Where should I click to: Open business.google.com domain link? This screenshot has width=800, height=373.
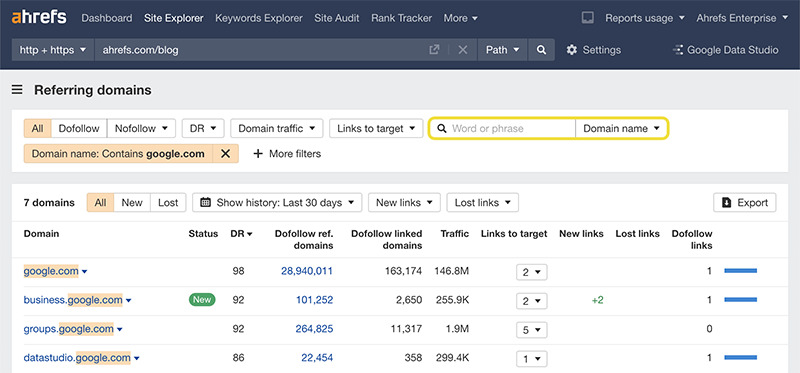[x=73, y=300]
